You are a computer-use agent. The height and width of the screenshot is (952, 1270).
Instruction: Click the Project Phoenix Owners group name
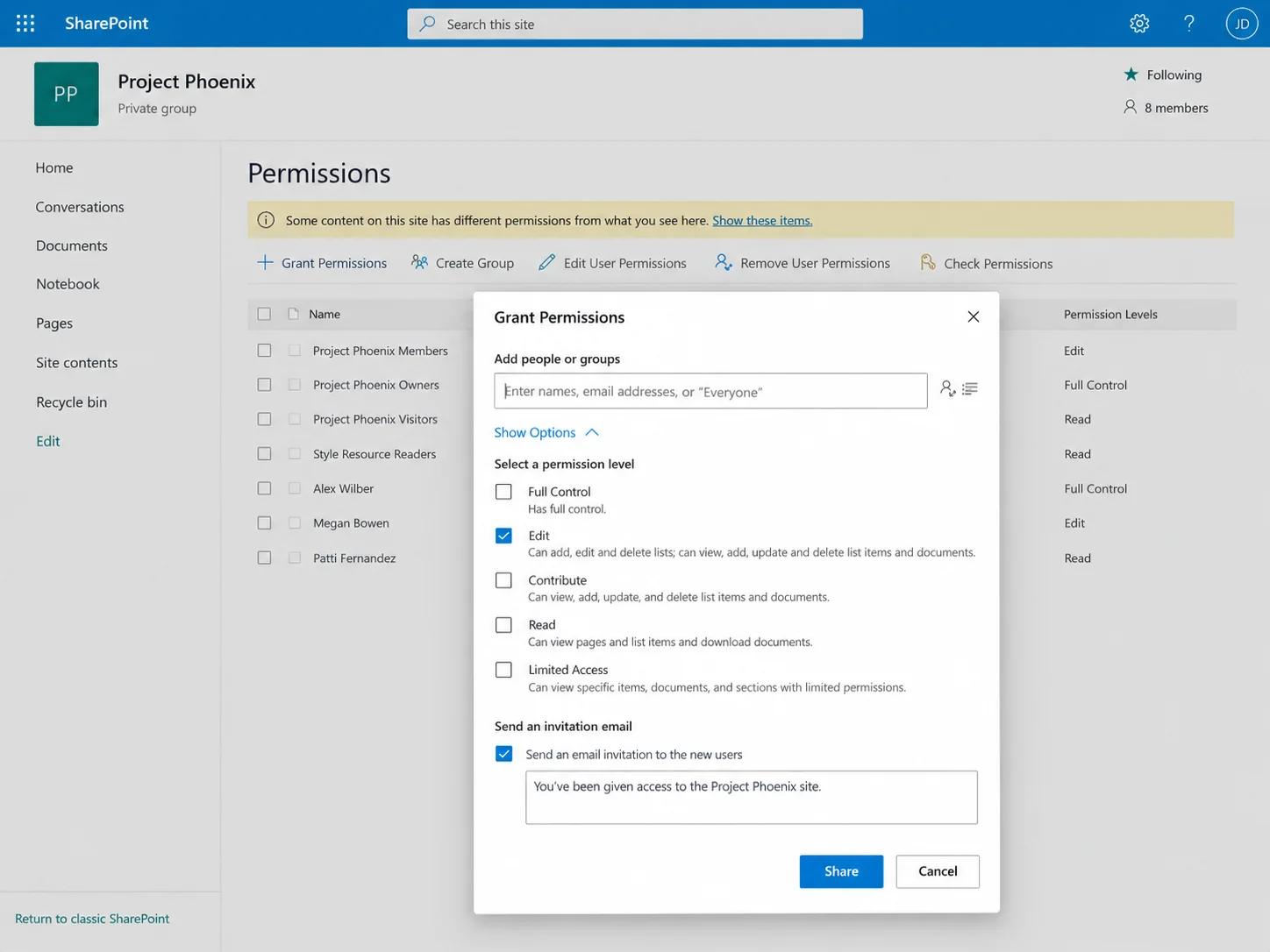376,385
